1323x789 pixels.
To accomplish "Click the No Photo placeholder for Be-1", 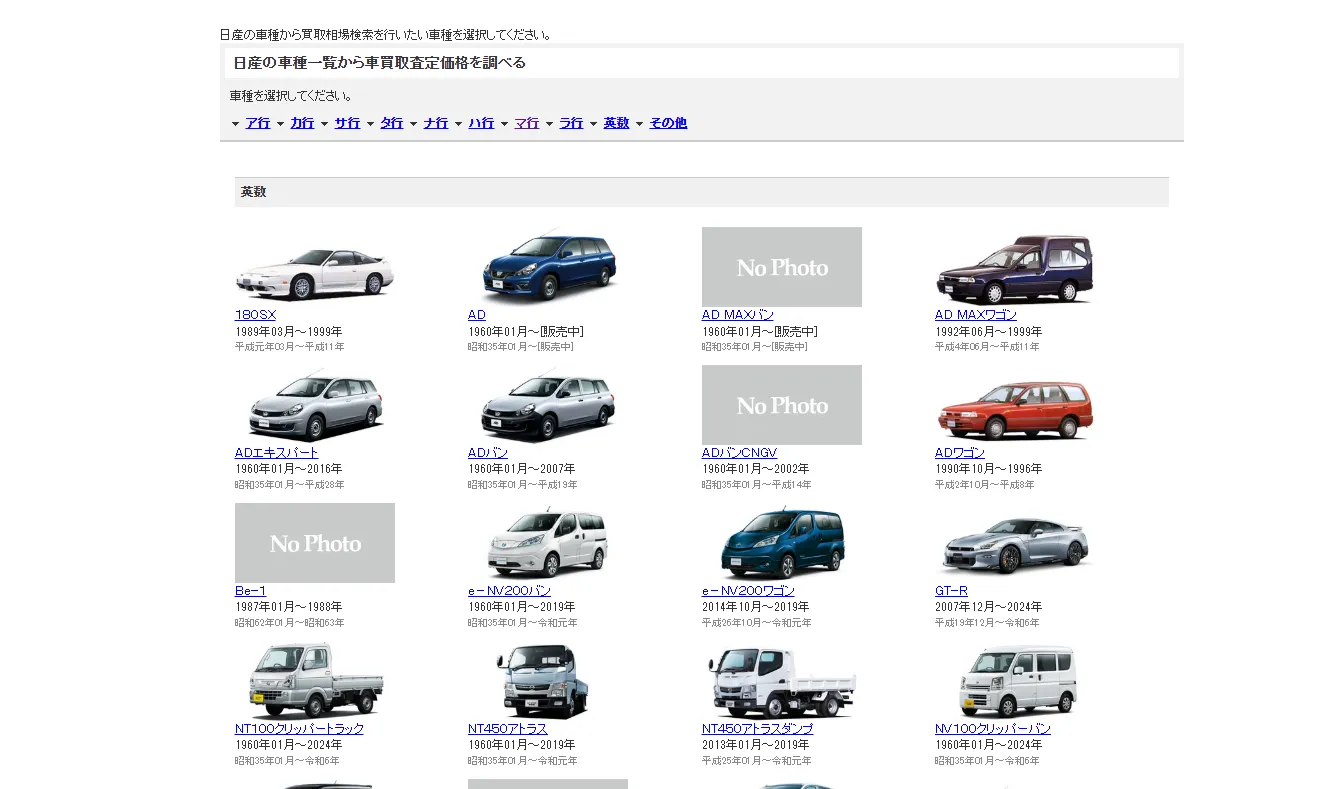I will [x=314, y=543].
